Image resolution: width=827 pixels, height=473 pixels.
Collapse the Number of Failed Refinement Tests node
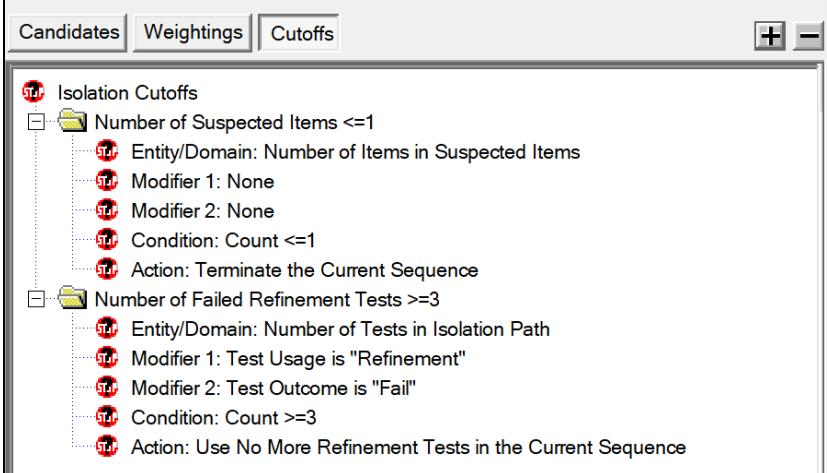coord(36,299)
